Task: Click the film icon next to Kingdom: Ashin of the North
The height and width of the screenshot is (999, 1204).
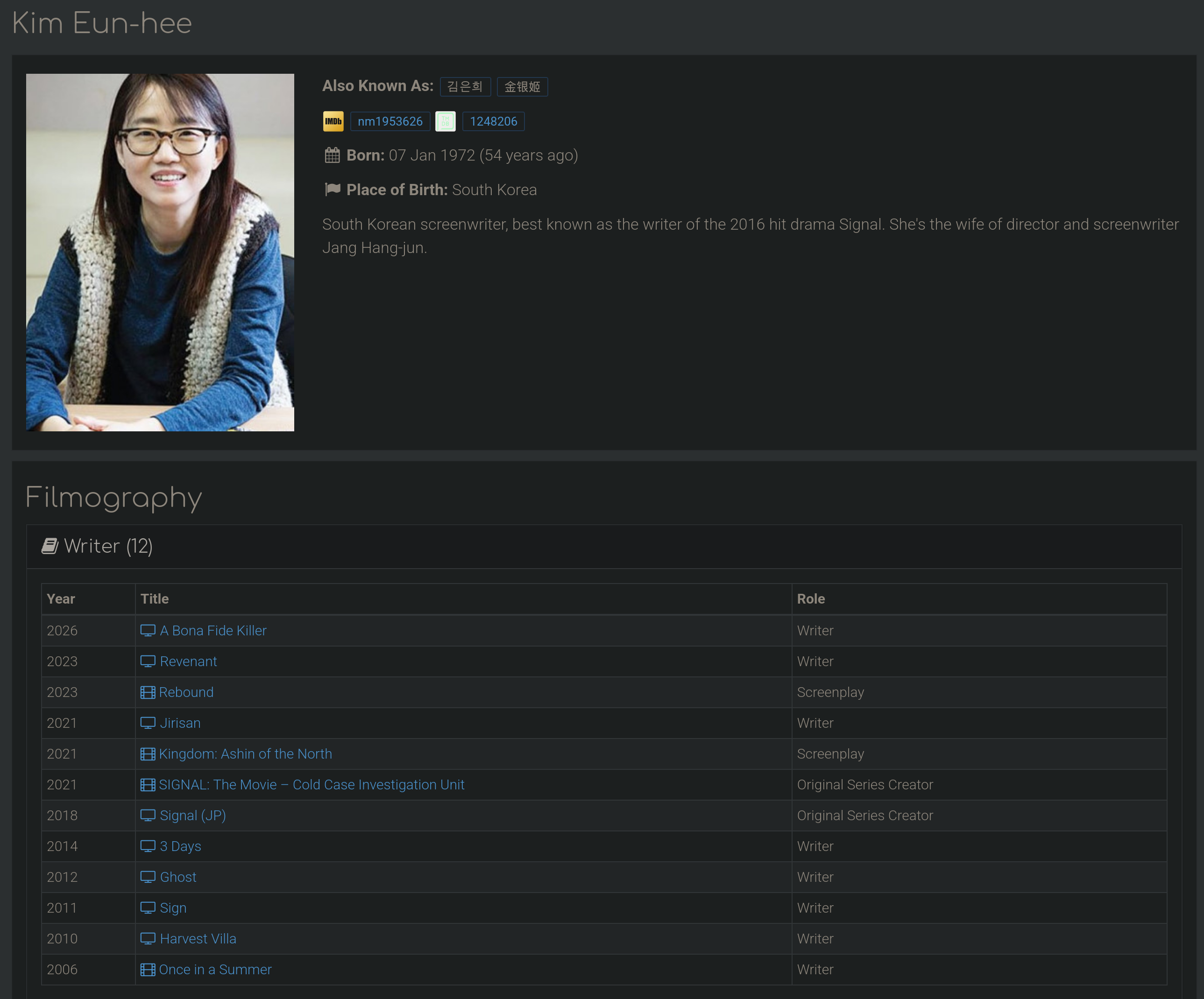Action: [x=148, y=754]
